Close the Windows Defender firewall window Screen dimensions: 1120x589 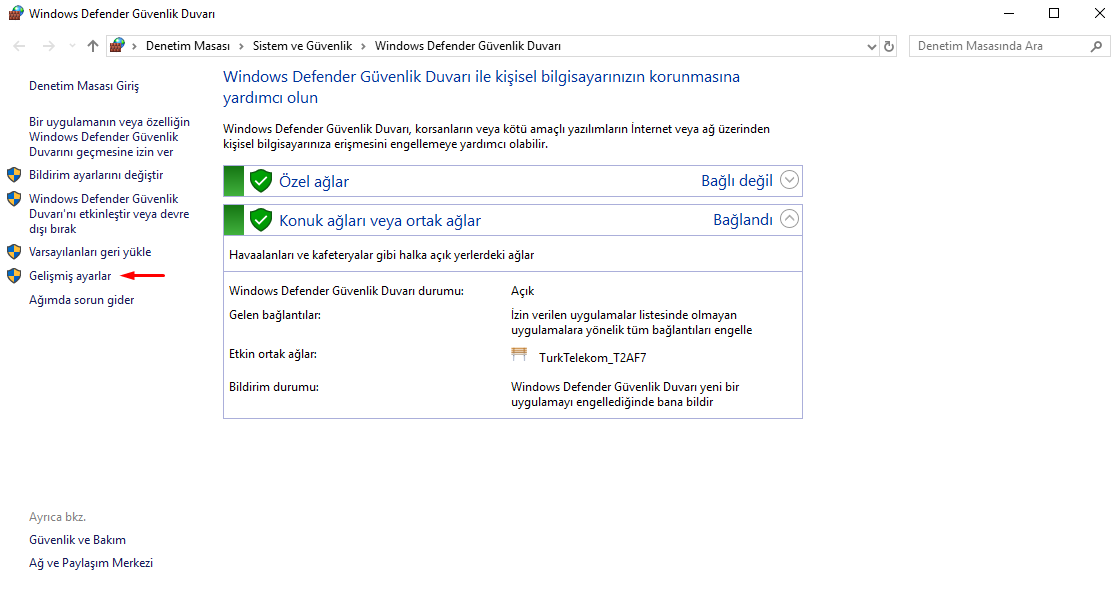coord(1100,14)
